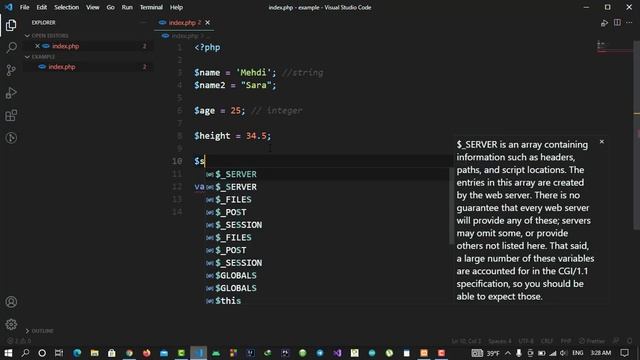Choose the first $_POST suggestion
Screen dimensions: 640x360
pyautogui.click(x=231, y=212)
